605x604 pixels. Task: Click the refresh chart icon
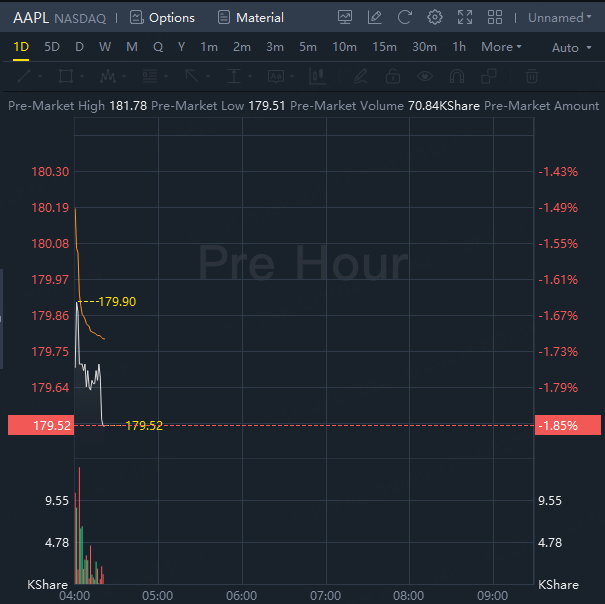[404, 17]
